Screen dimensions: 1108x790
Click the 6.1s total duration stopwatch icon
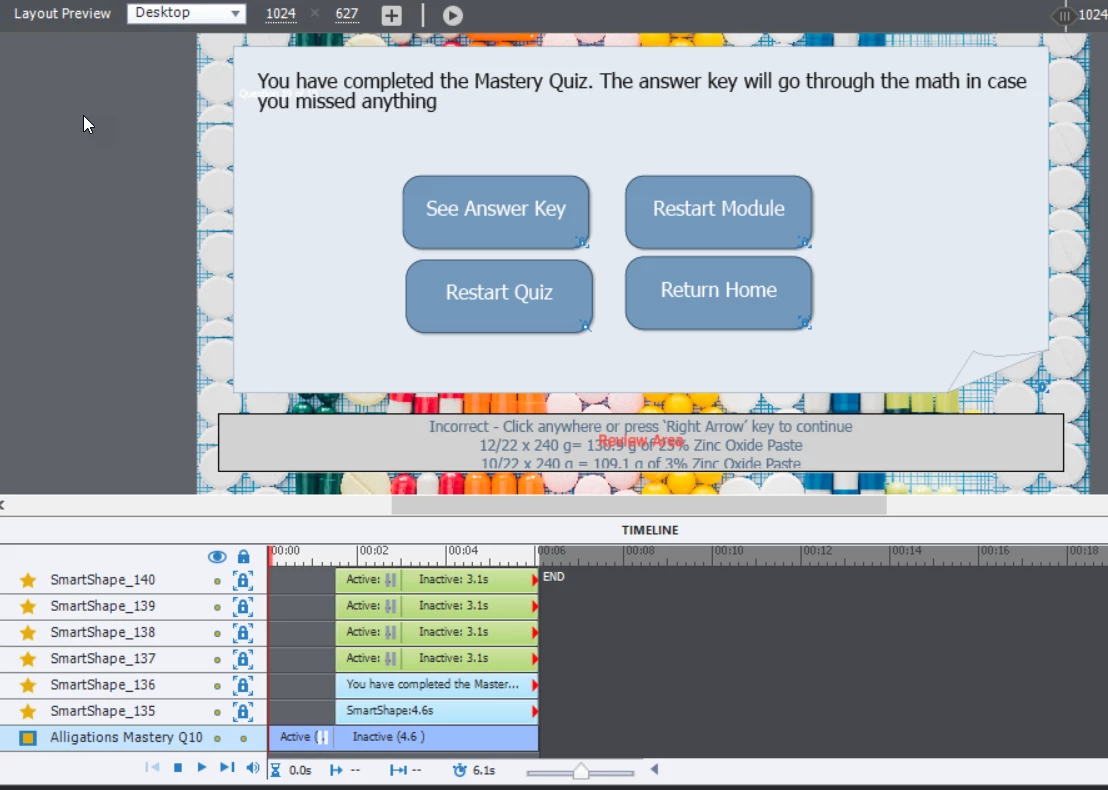coord(459,770)
